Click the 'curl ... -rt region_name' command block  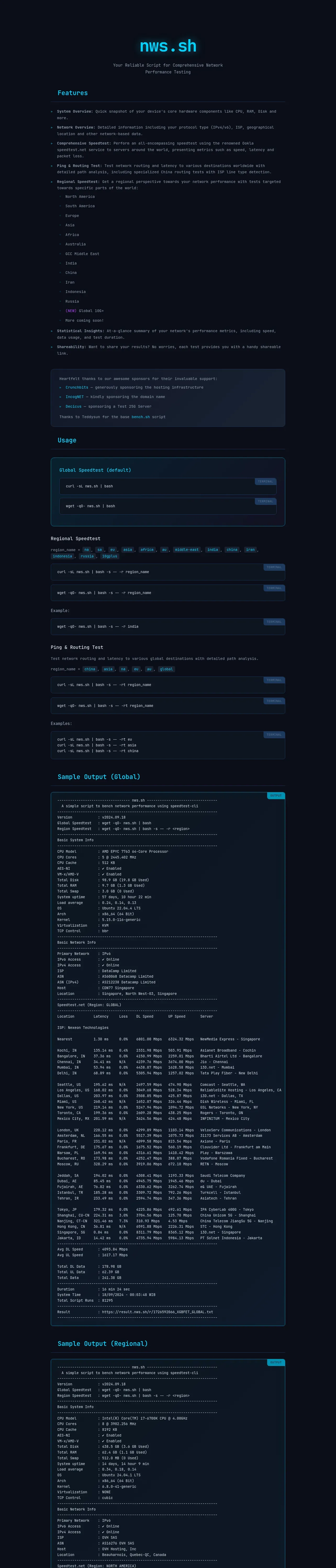[168, 685]
